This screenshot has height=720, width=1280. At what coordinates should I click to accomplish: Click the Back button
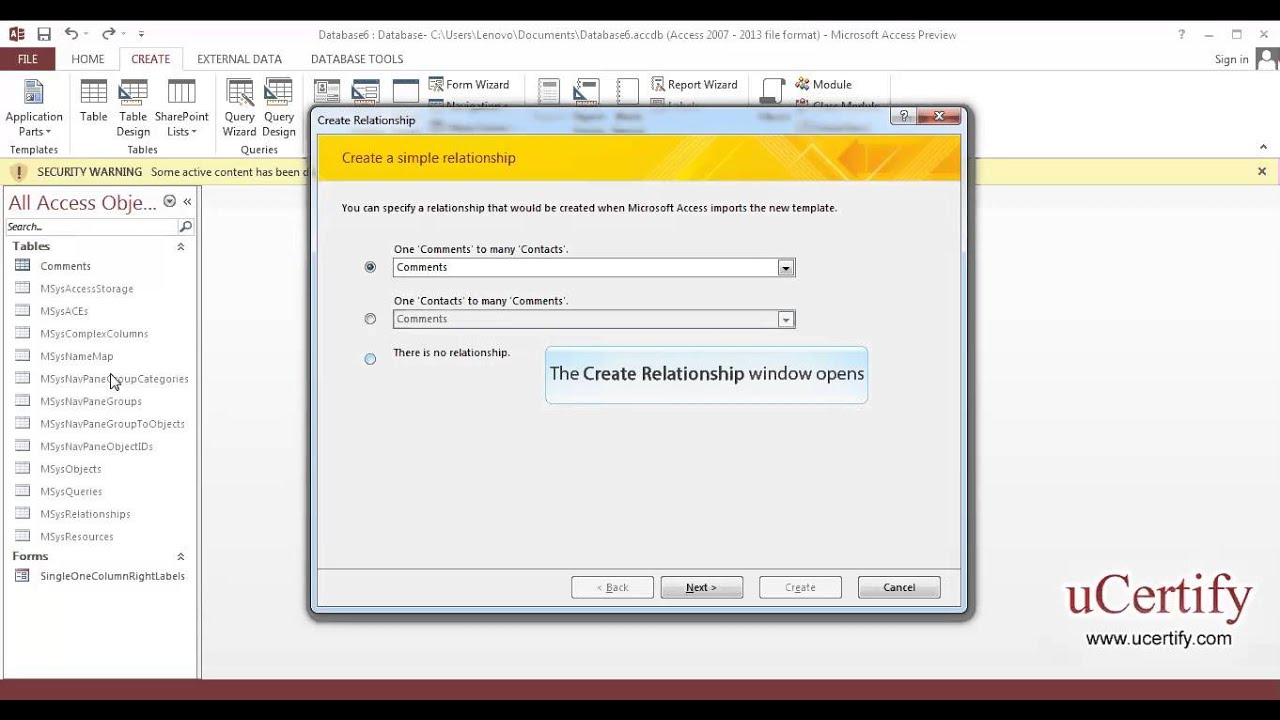pyautogui.click(x=612, y=587)
